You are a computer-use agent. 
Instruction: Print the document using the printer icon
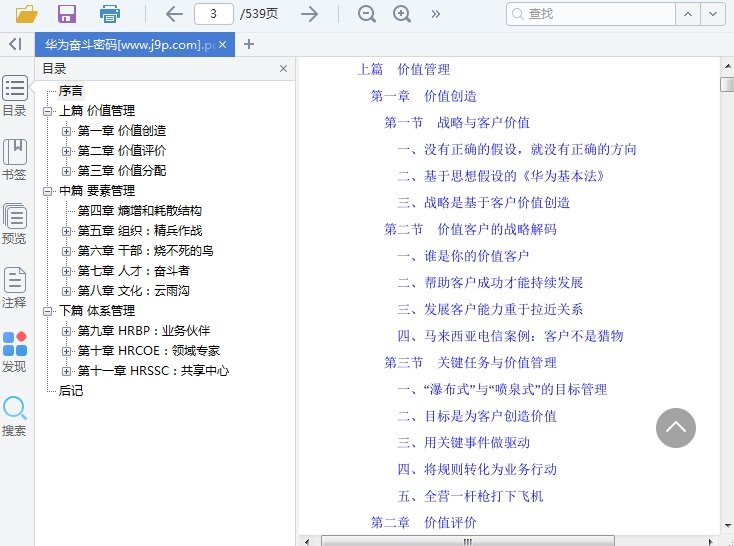click(110, 14)
